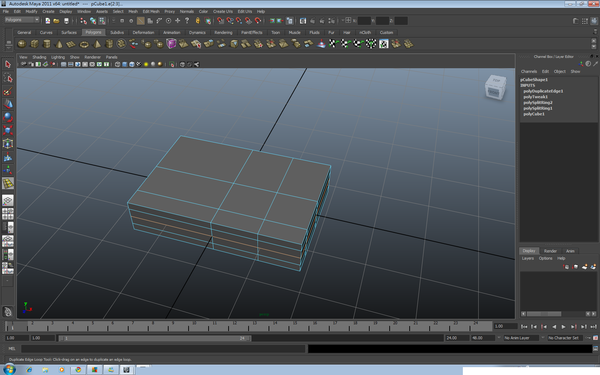The height and width of the screenshot is (375, 600).
Task: Activate the Rotate tool sphere icon
Action: click(8, 117)
